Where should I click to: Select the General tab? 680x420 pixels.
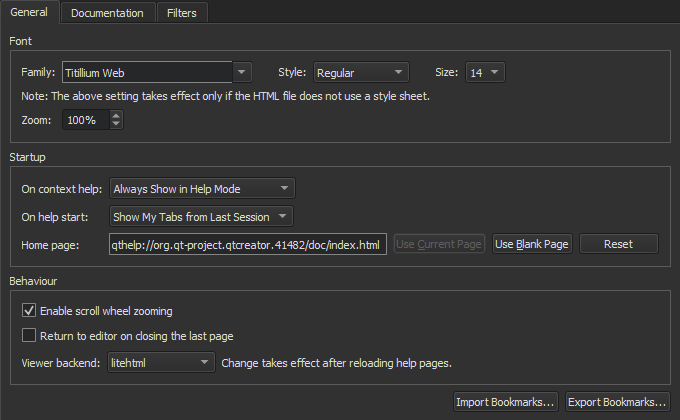29,13
